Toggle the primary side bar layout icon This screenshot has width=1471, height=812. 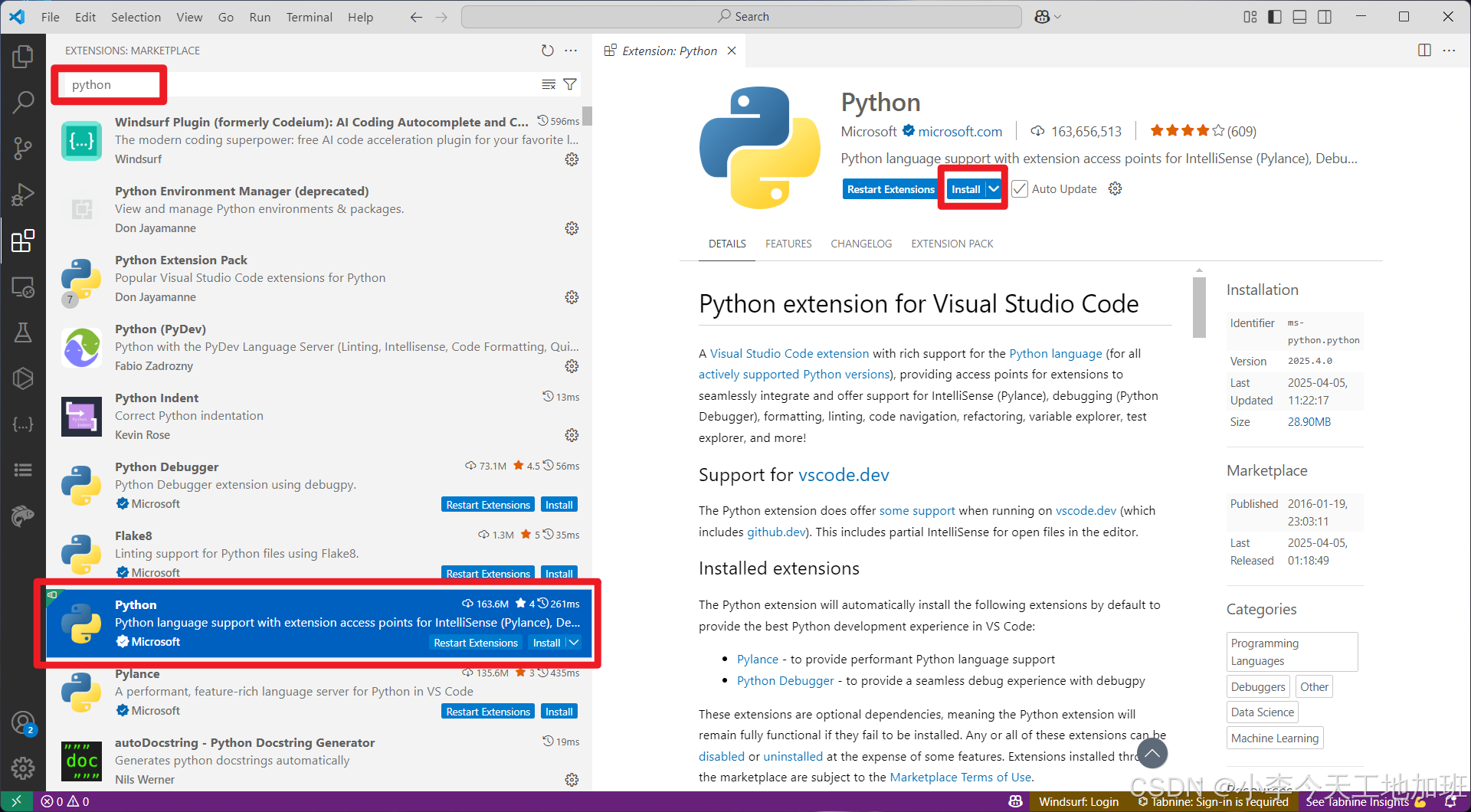tap(1275, 17)
